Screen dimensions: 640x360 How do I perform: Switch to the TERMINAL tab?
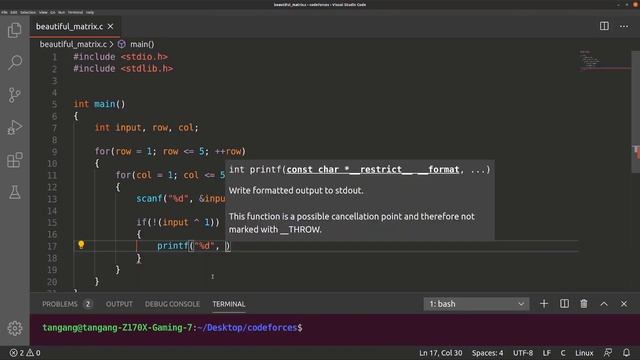pyautogui.click(x=229, y=304)
